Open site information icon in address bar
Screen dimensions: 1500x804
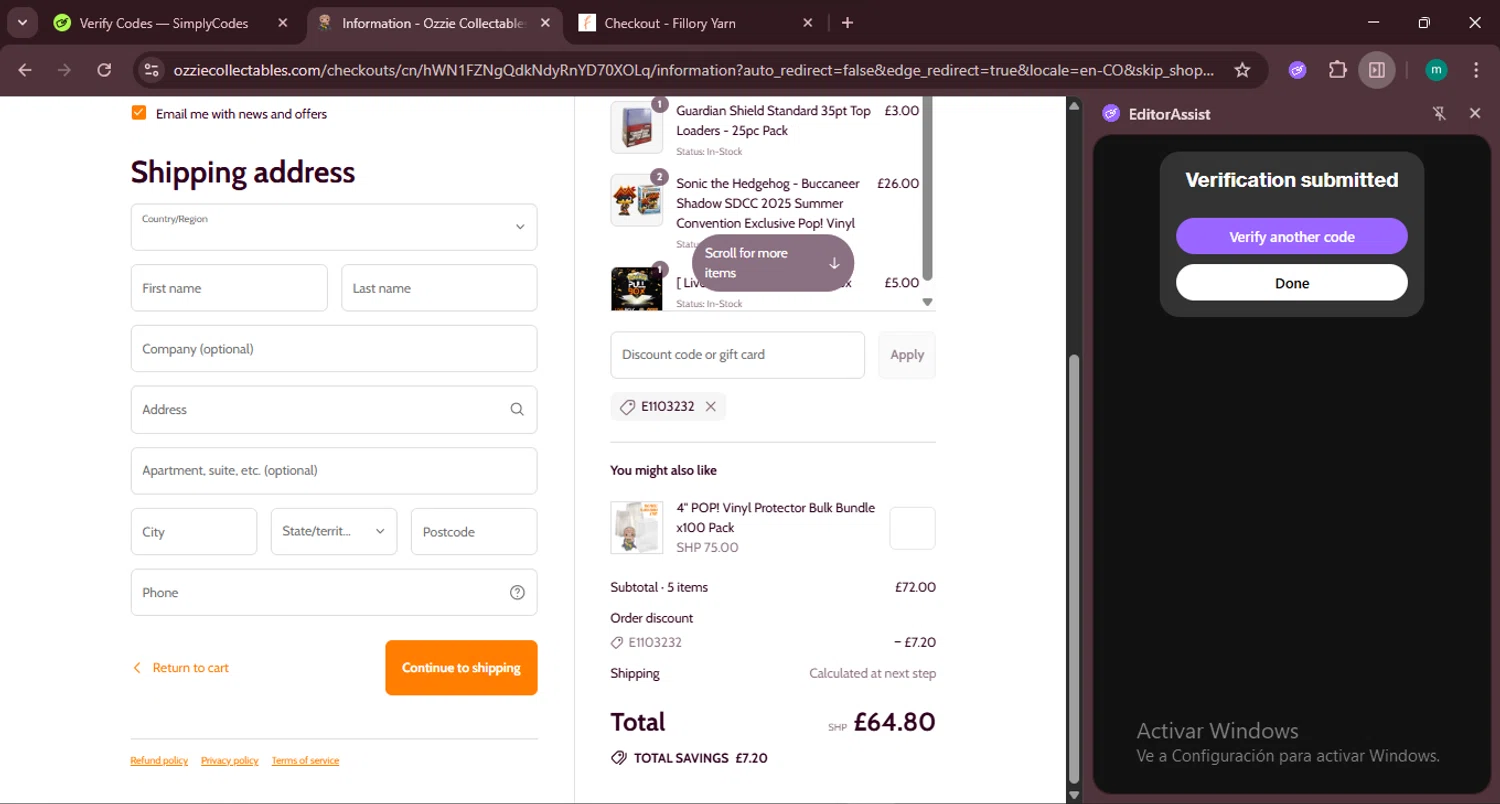coord(151,70)
